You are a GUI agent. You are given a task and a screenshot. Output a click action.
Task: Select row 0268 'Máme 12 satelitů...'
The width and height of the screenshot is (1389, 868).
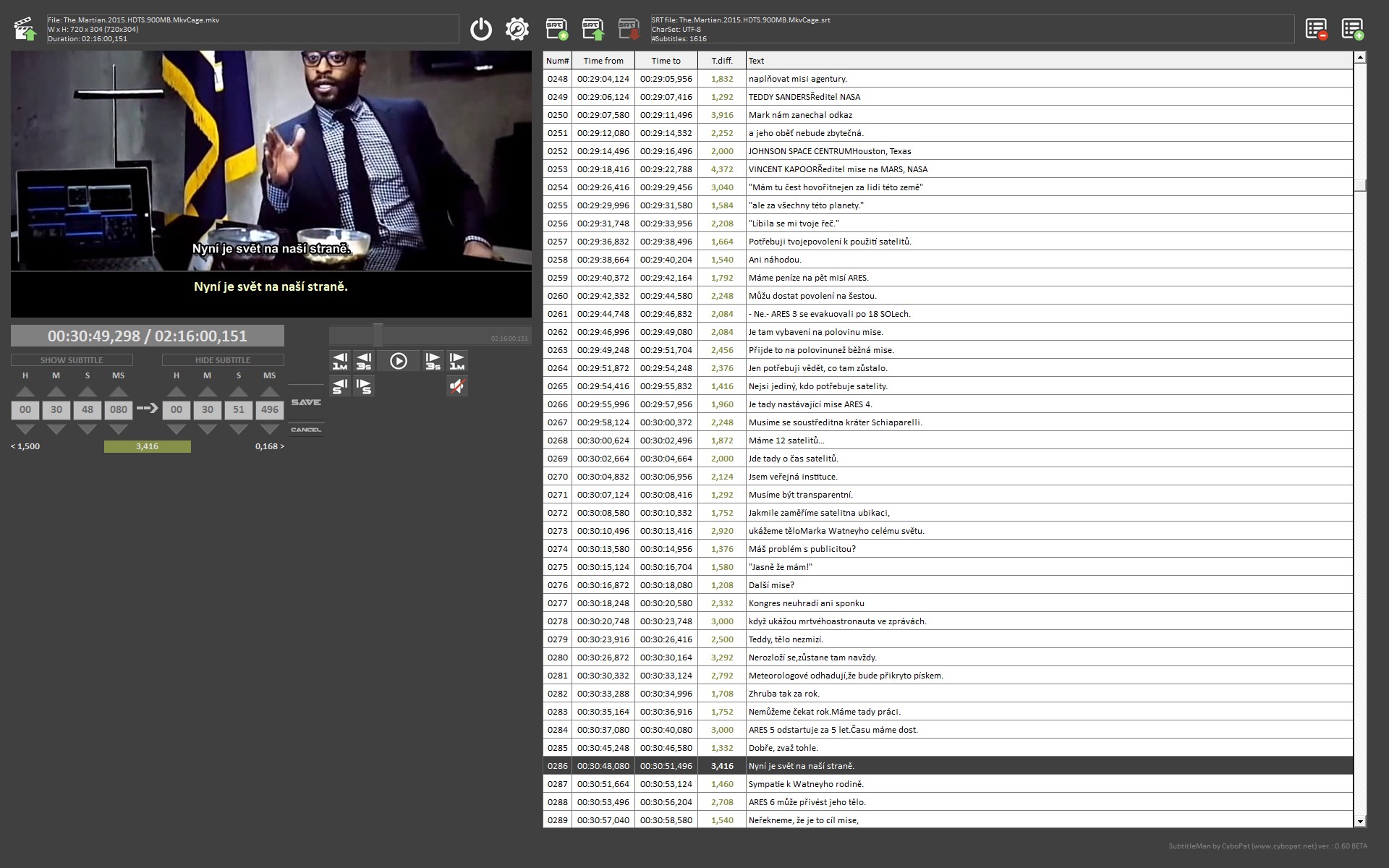(948, 441)
